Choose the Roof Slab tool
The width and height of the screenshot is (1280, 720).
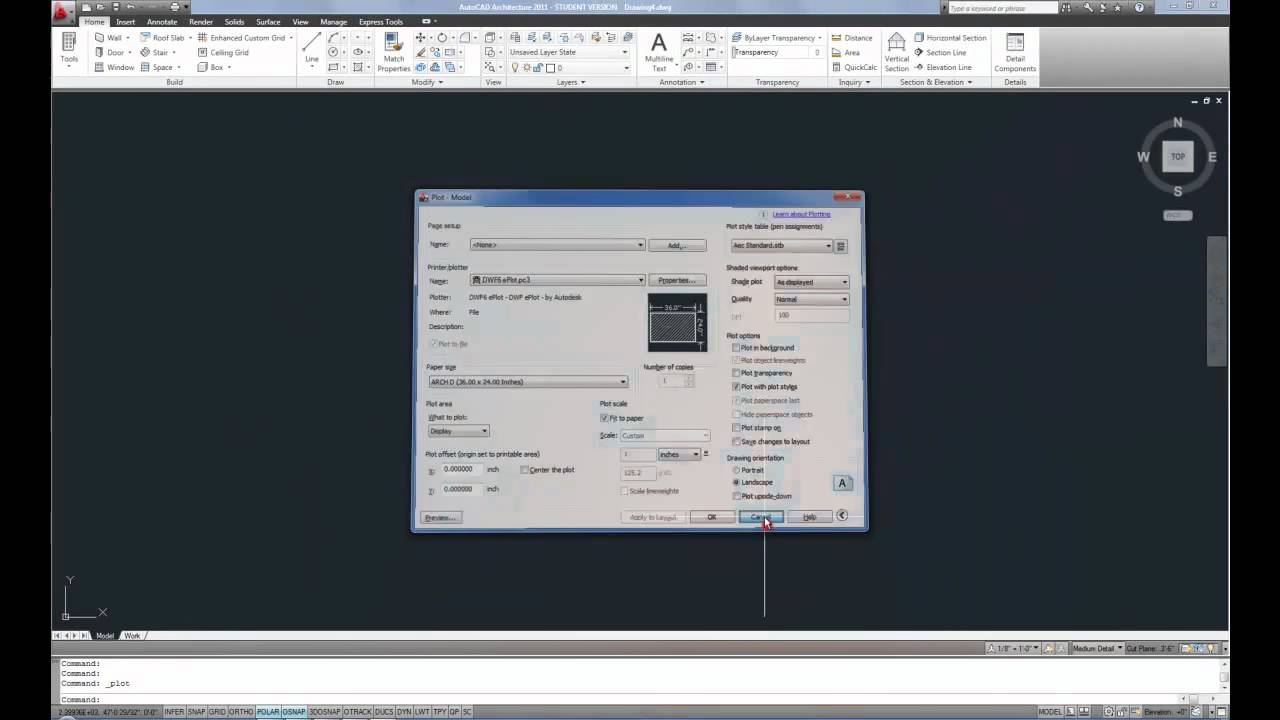tap(162, 38)
